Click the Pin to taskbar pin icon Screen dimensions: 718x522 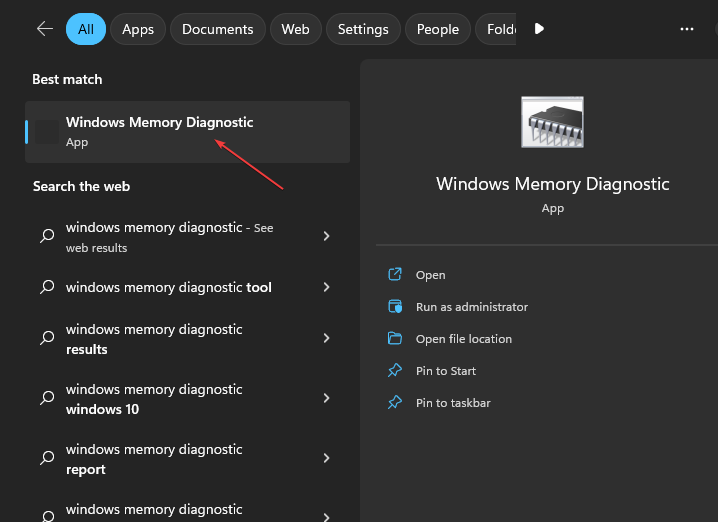(x=395, y=402)
